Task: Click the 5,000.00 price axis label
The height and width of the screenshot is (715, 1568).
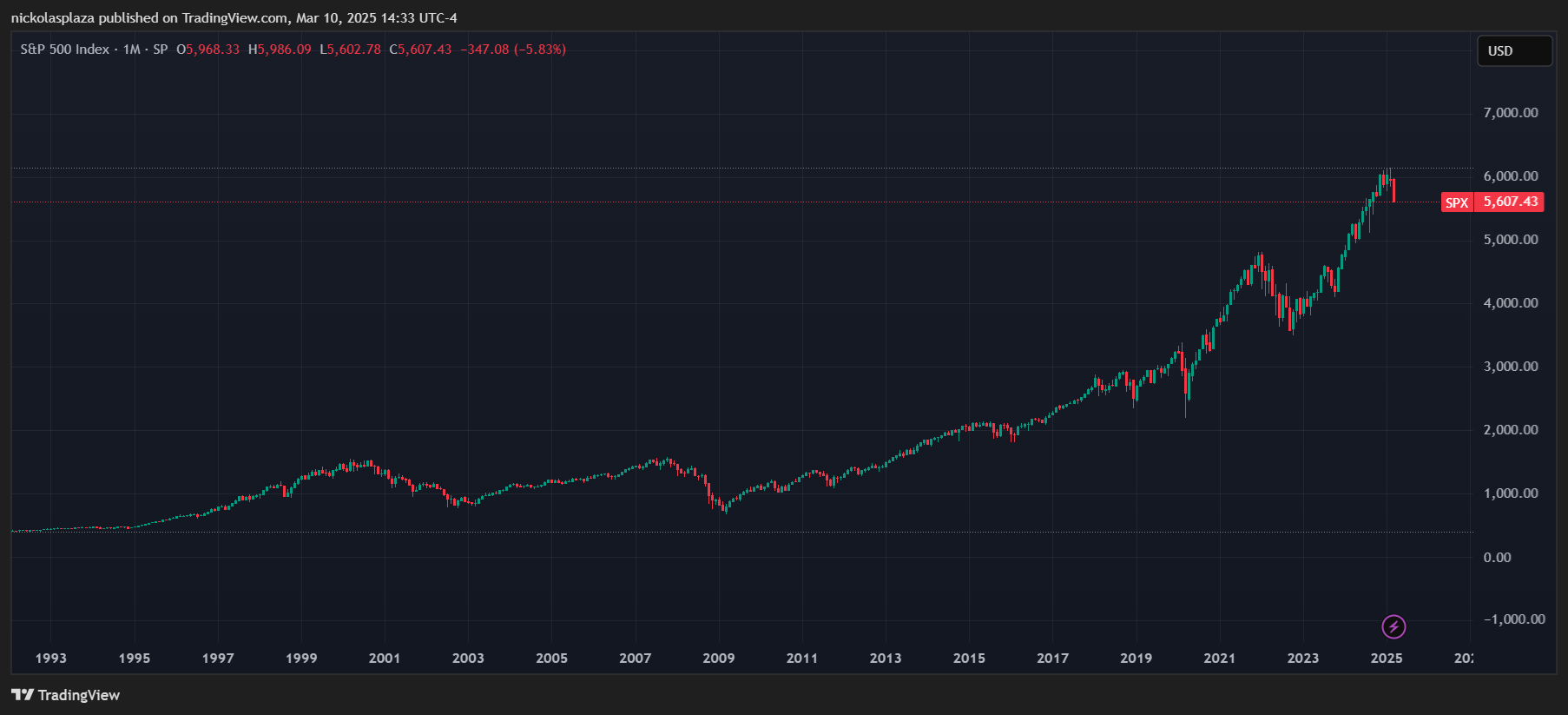Action: click(x=1511, y=240)
